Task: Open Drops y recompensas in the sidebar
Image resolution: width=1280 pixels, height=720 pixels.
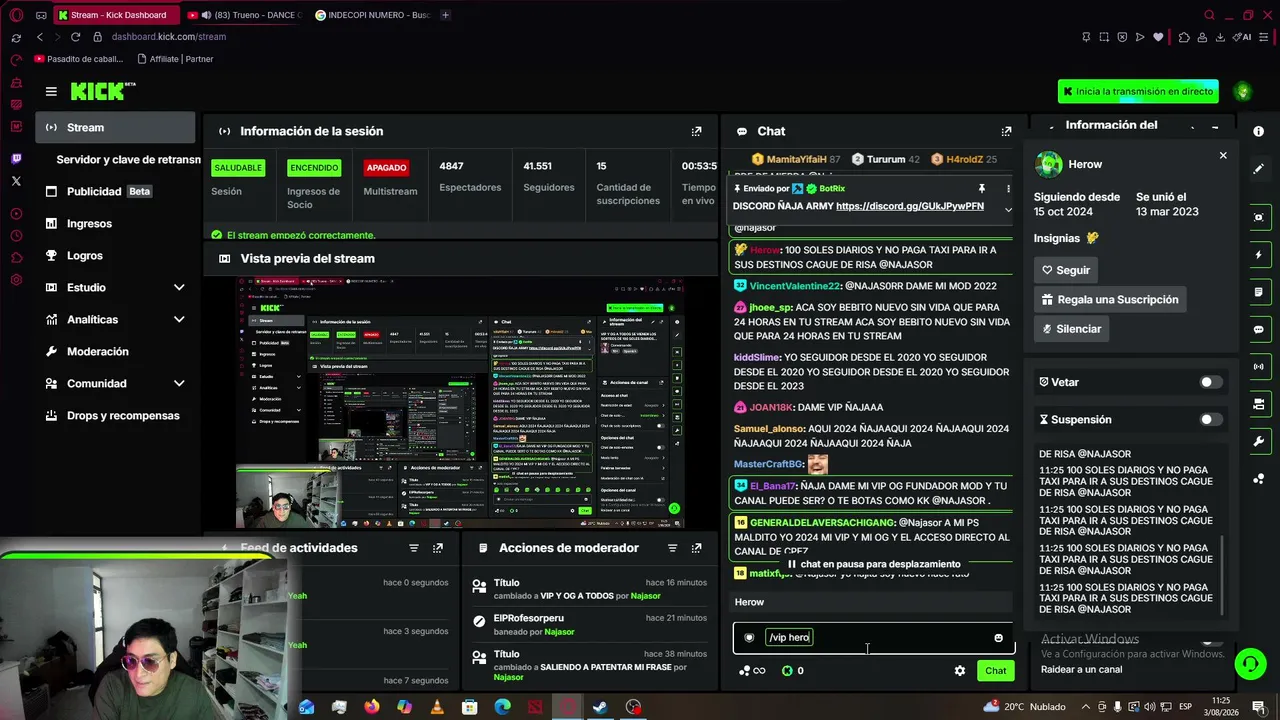Action: 116,416
